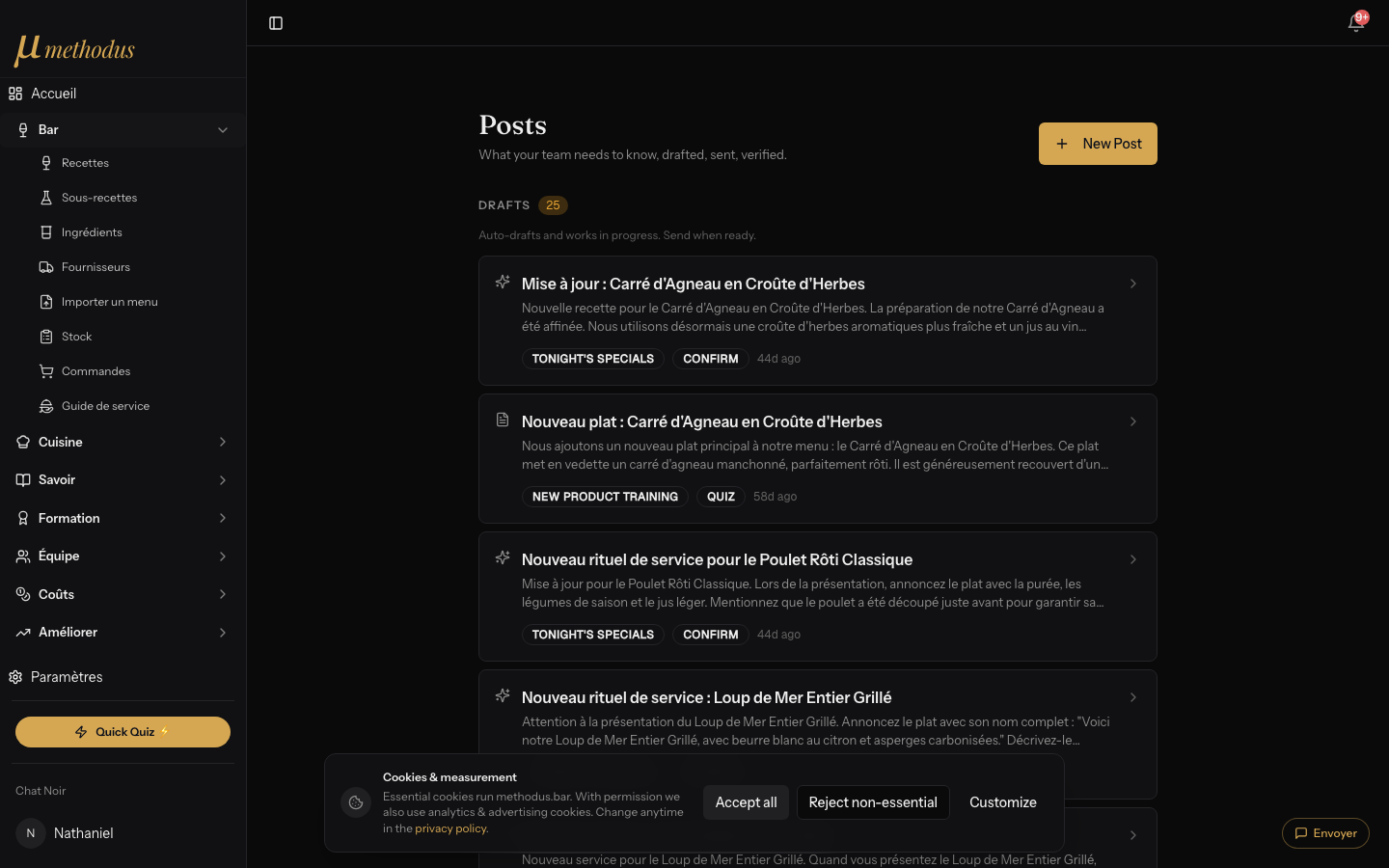This screenshot has width=1389, height=868.
Task: Open Sous-recettes flask icon
Action: [46, 198]
